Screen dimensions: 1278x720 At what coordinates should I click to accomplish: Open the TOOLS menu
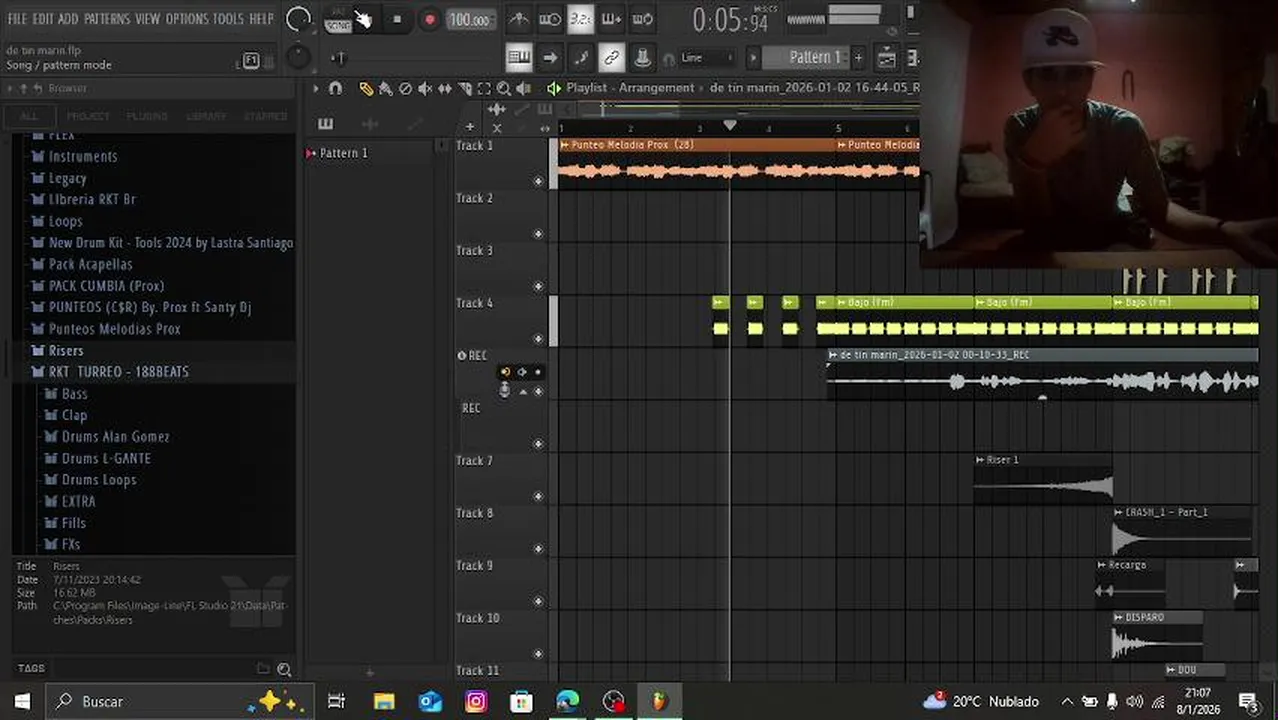click(x=228, y=19)
